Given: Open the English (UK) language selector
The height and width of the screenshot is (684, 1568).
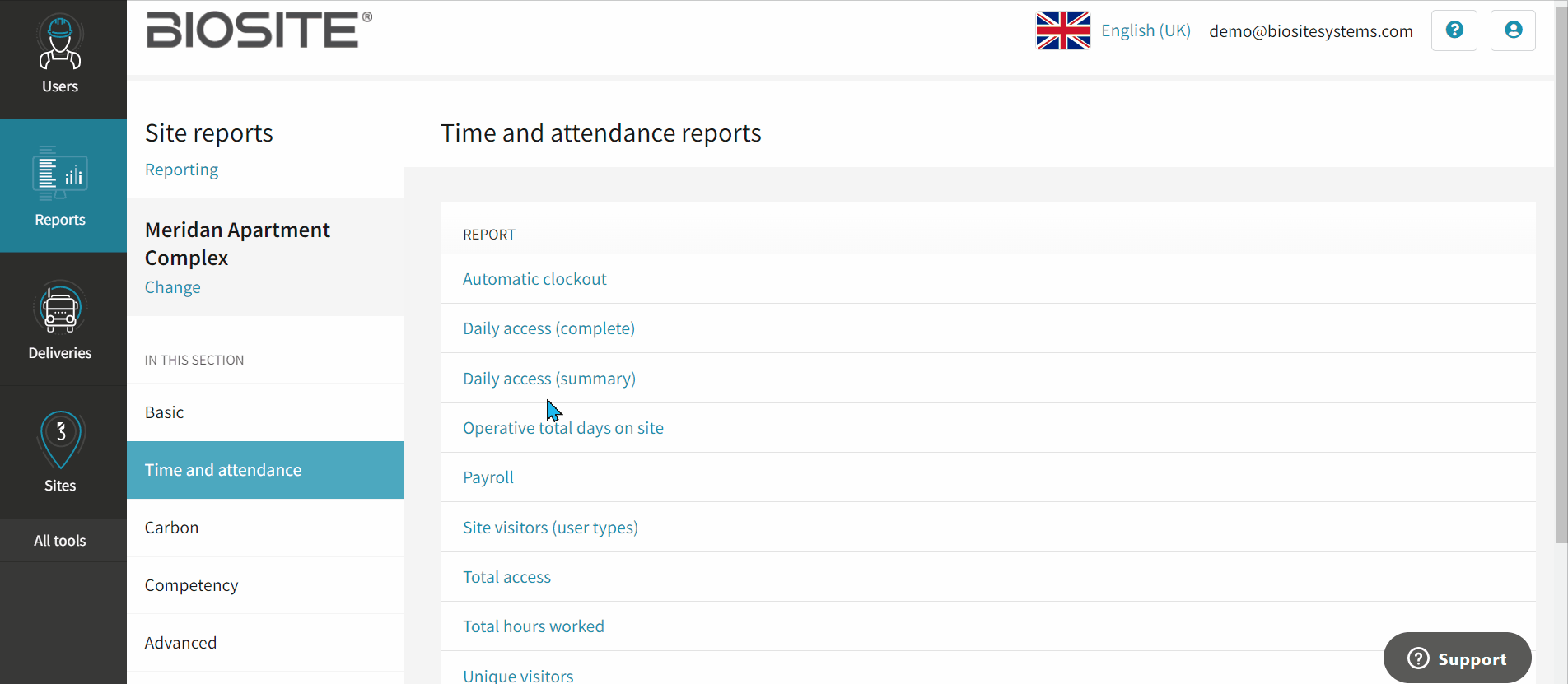Looking at the screenshot, I should point(1146,30).
